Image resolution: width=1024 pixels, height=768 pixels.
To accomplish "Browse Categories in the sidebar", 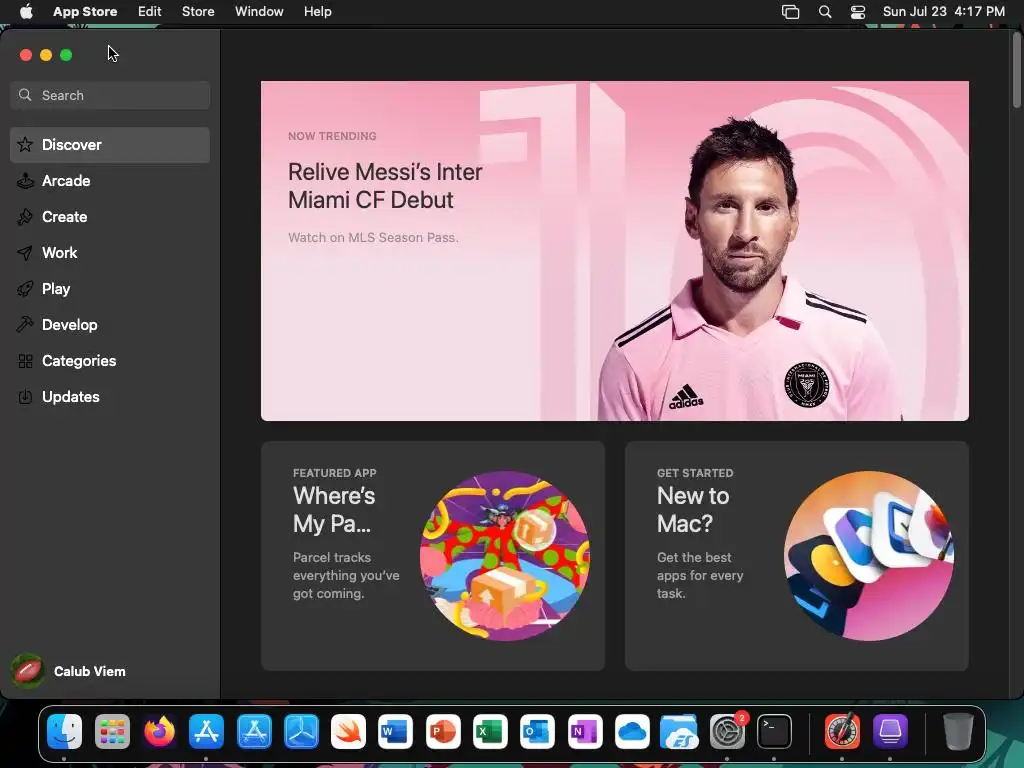I will click(110, 360).
